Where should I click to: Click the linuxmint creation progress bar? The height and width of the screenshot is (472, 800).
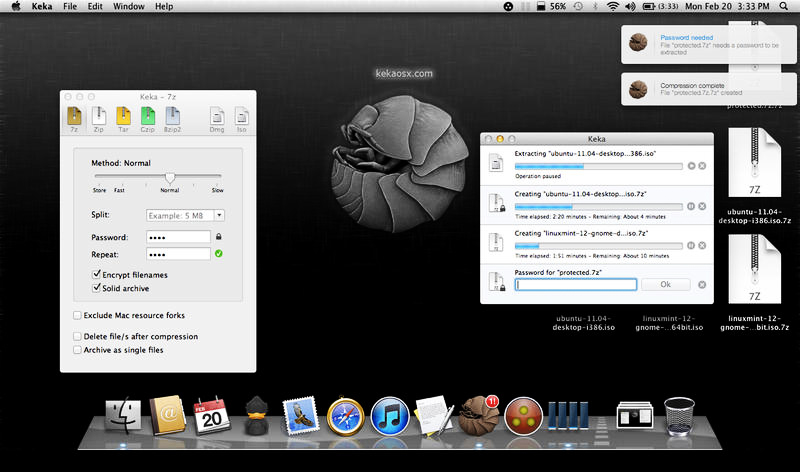click(x=598, y=246)
